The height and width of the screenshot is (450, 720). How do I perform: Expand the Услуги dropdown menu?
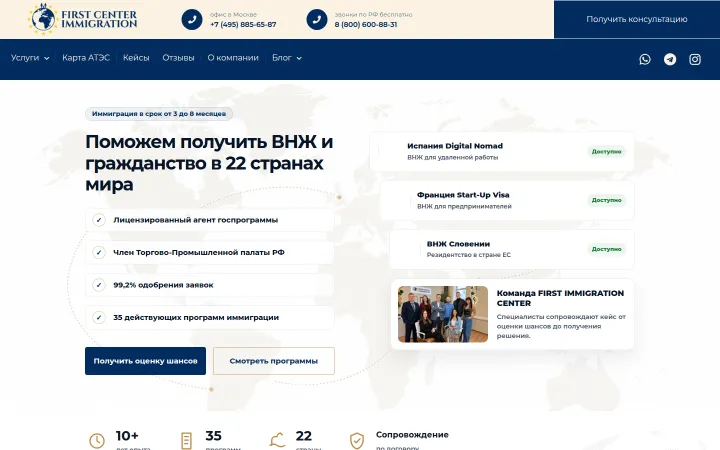(30, 58)
